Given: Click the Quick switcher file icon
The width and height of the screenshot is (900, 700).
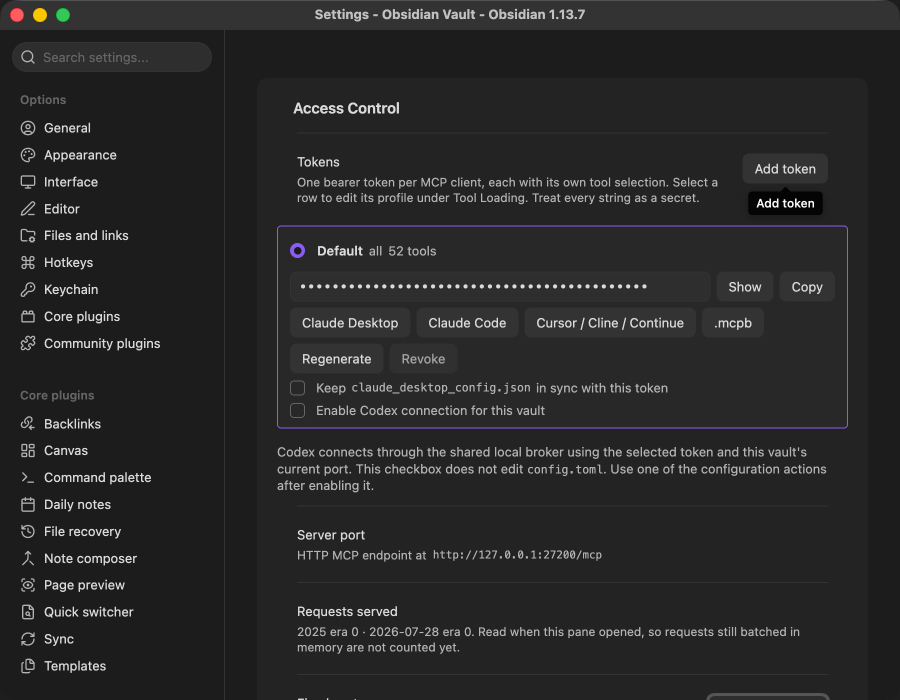Looking at the screenshot, I should (x=28, y=612).
